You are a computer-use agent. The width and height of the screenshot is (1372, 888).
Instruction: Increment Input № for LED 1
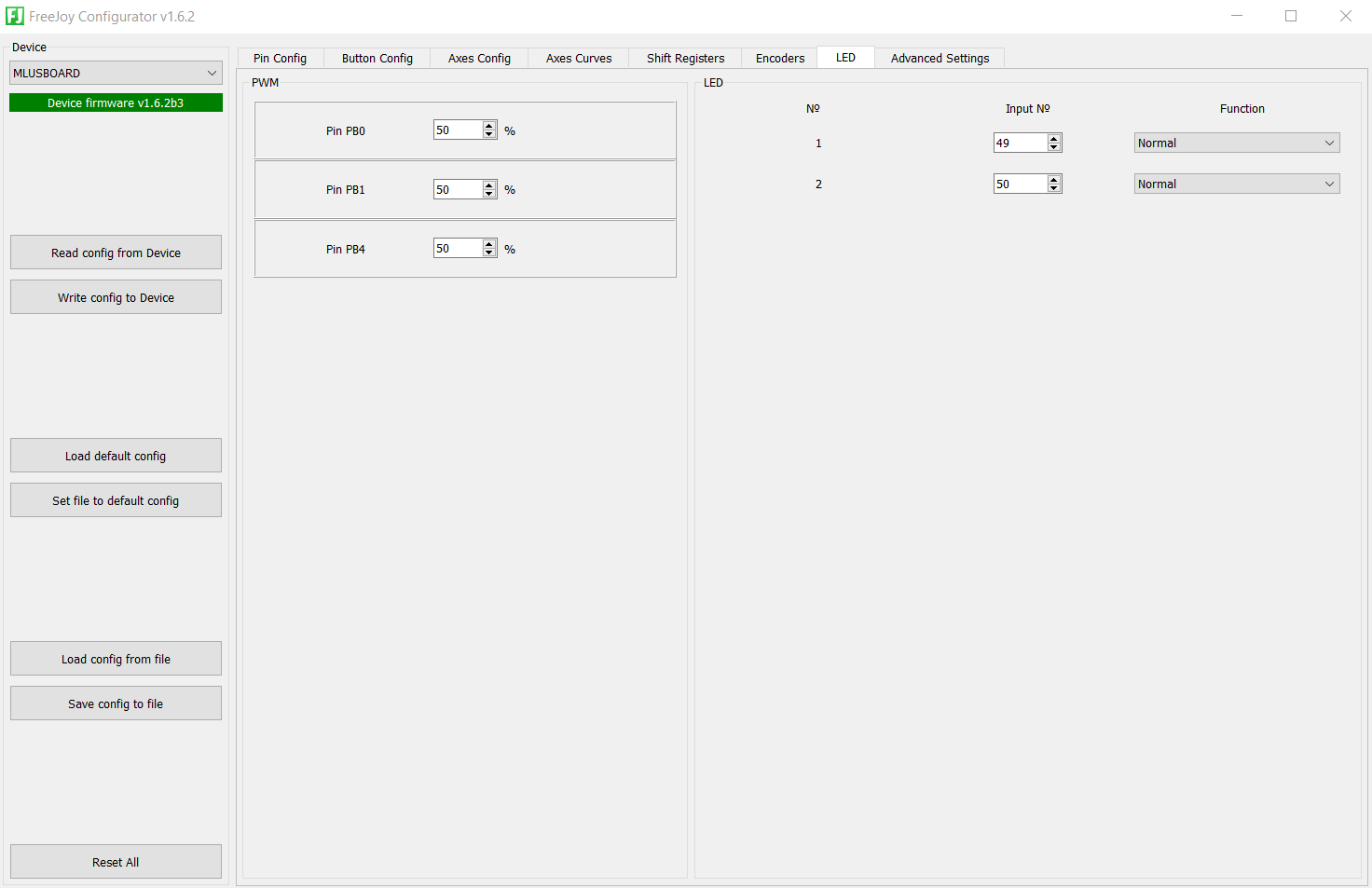[x=1054, y=139]
